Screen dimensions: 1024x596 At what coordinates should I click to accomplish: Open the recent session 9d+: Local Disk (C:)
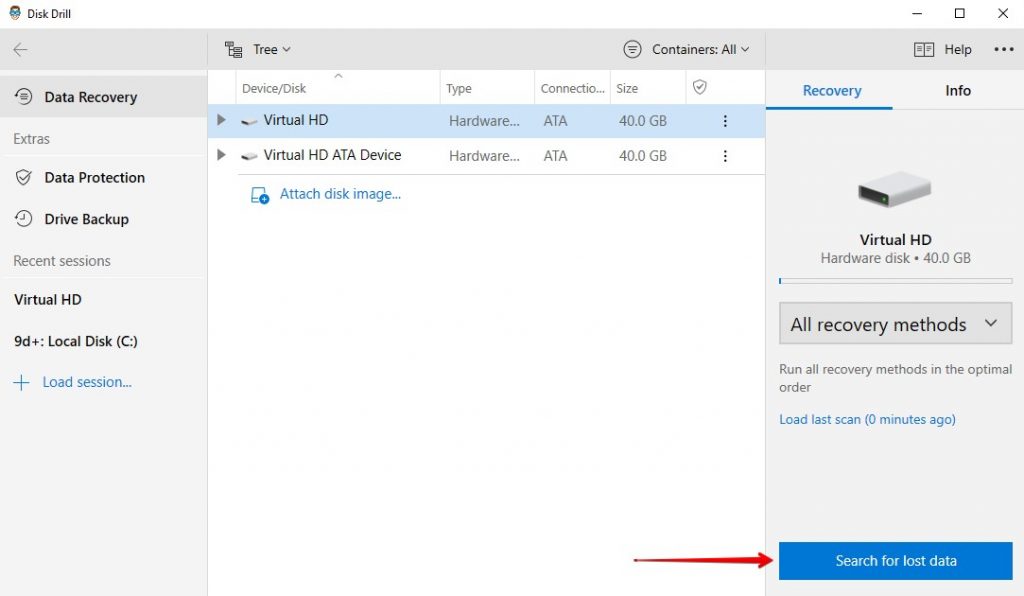pos(74,341)
